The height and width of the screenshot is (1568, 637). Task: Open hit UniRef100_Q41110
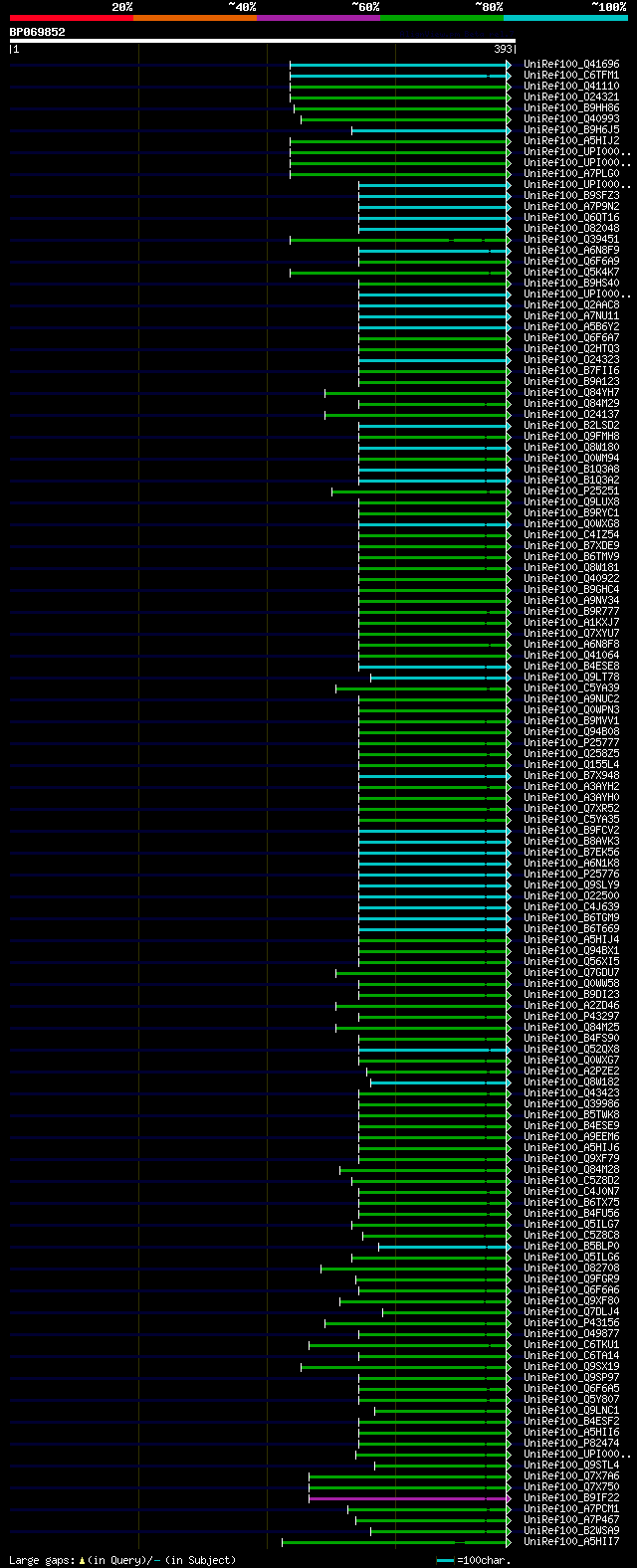click(571, 87)
